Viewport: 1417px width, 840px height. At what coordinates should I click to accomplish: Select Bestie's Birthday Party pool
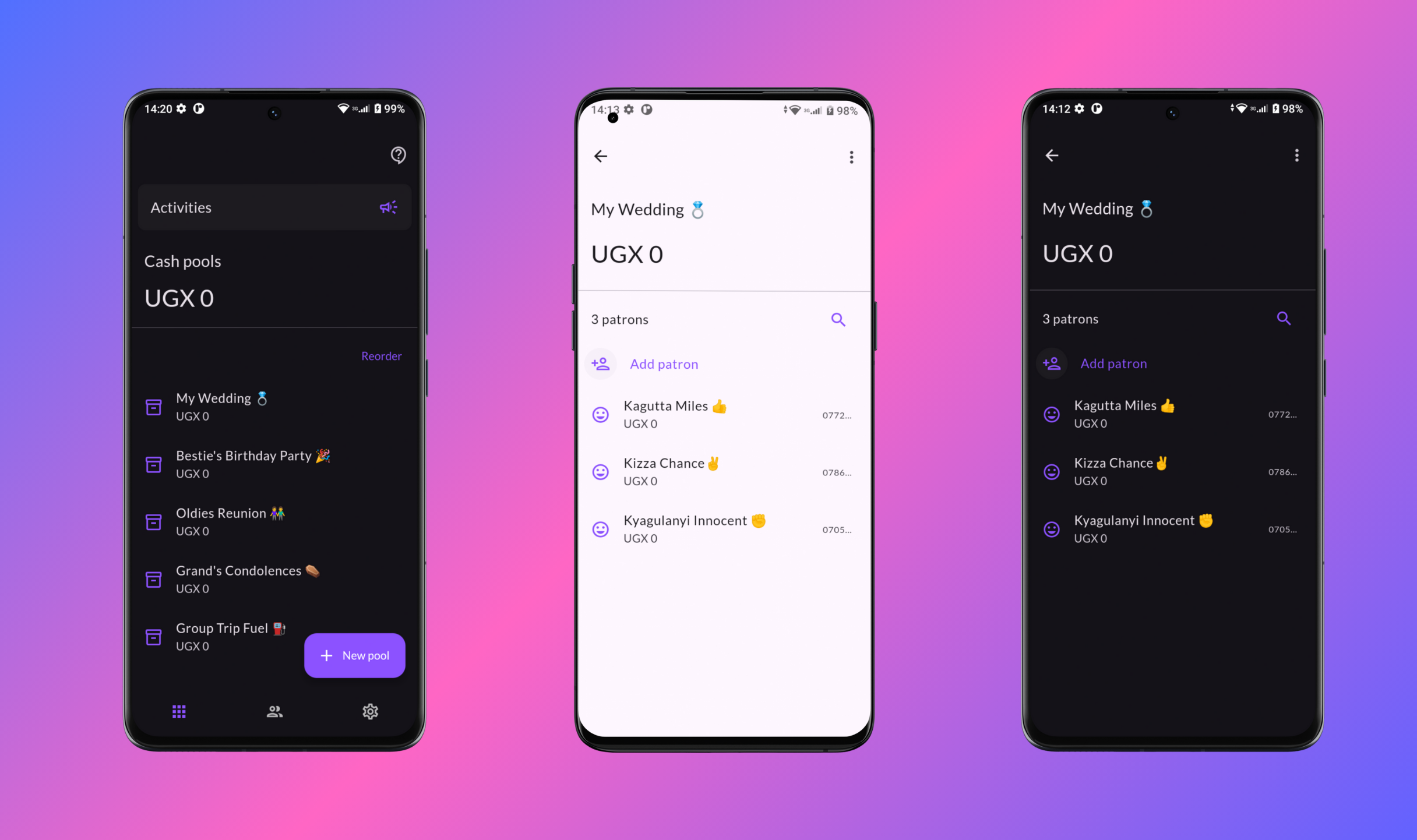click(x=253, y=462)
